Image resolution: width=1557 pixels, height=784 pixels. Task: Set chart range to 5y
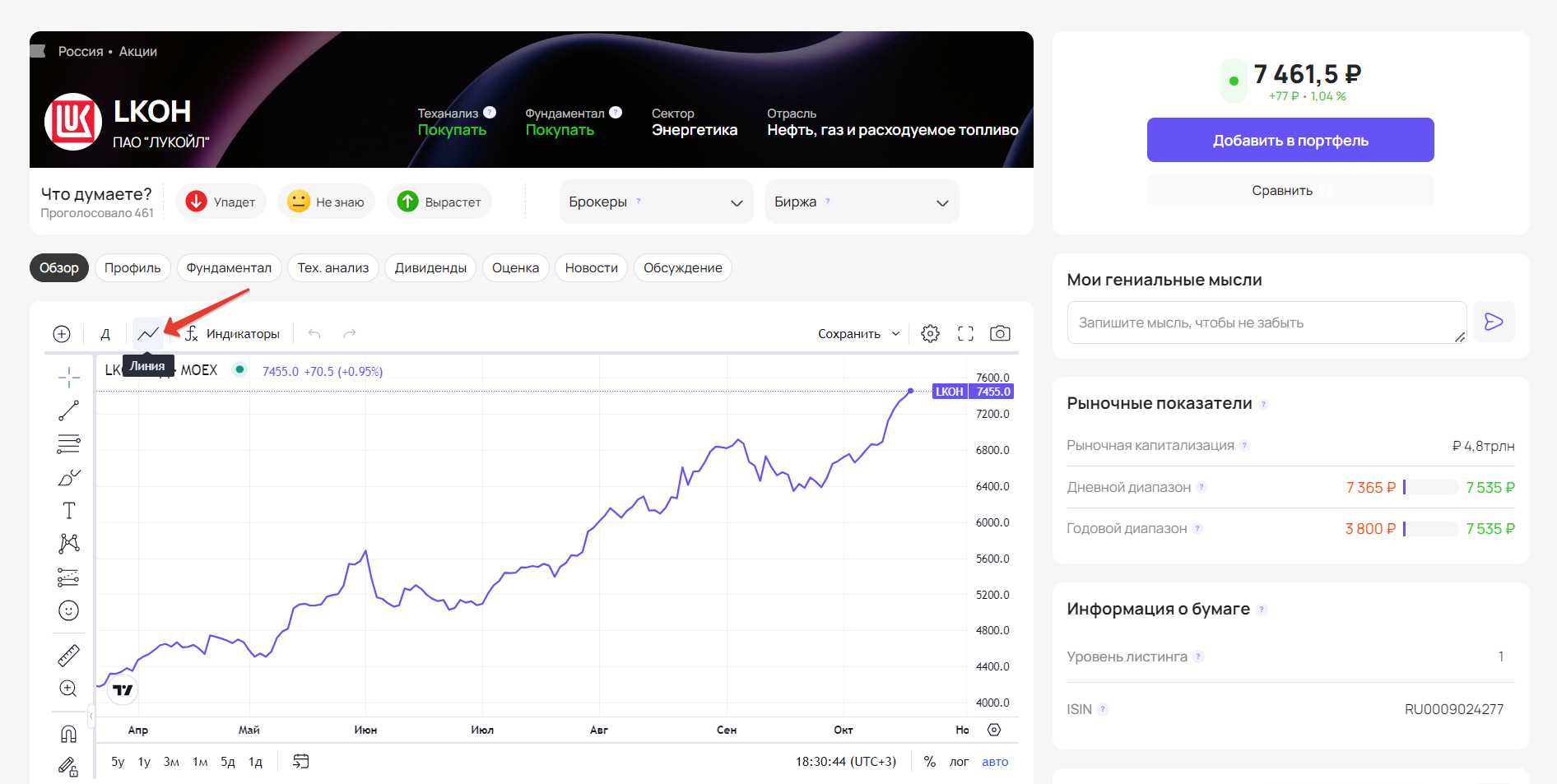tap(118, 762)
